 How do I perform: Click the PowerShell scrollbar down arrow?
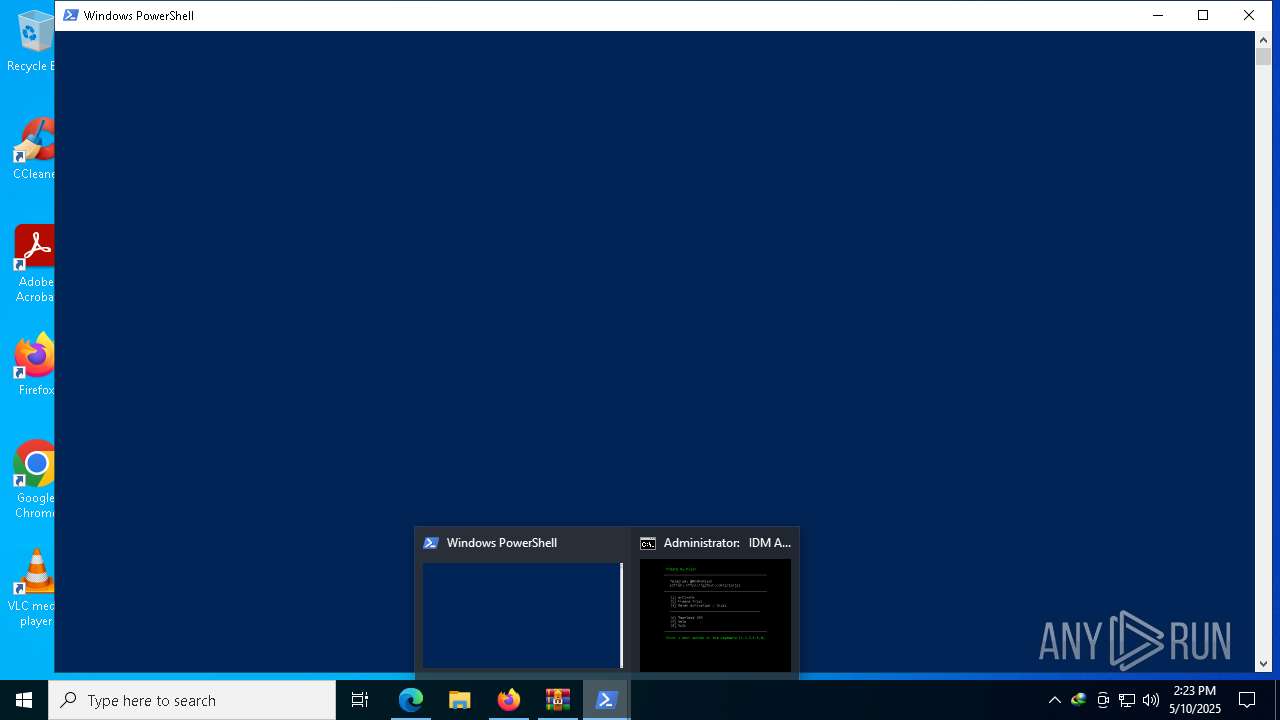coord(1263,663)
